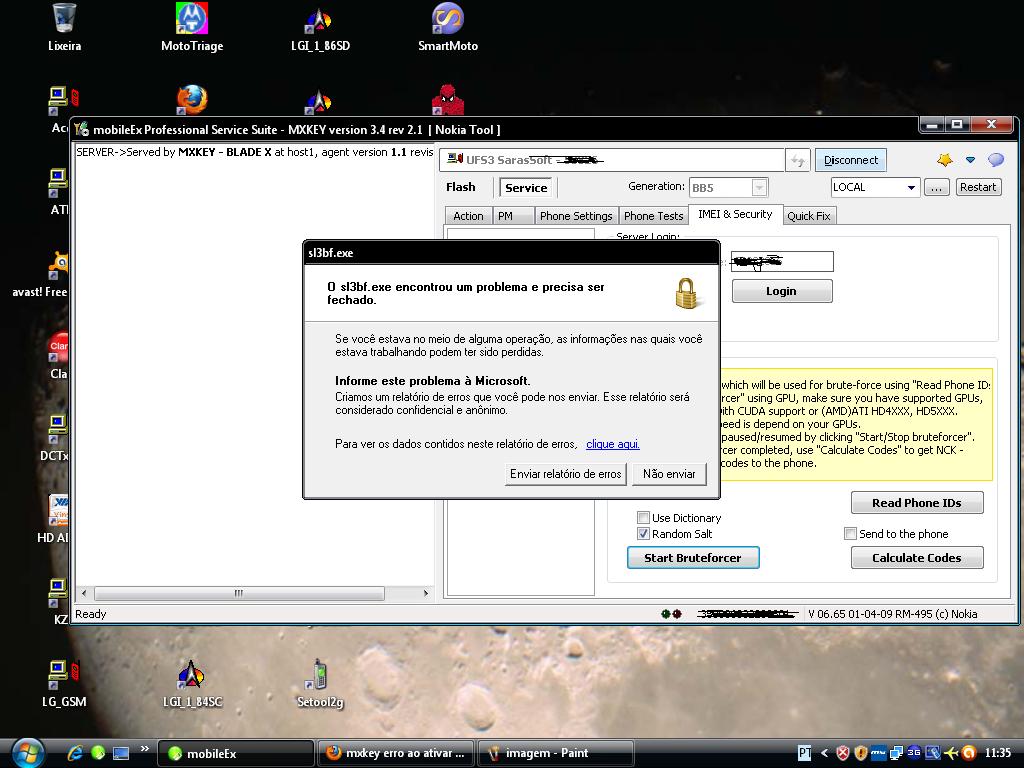
Task: Click the 3G modem tray icon
Action: point(914,753)
